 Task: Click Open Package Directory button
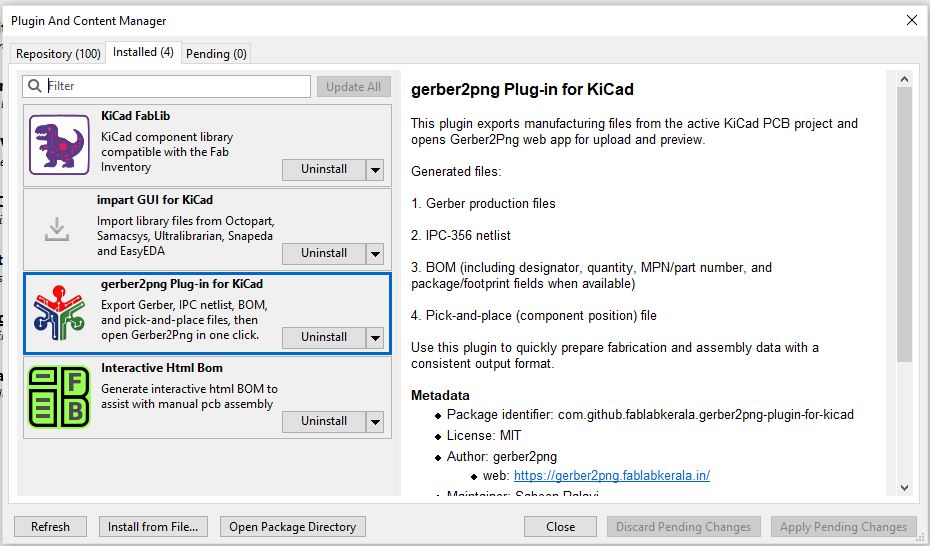click(x=292, y=527)
